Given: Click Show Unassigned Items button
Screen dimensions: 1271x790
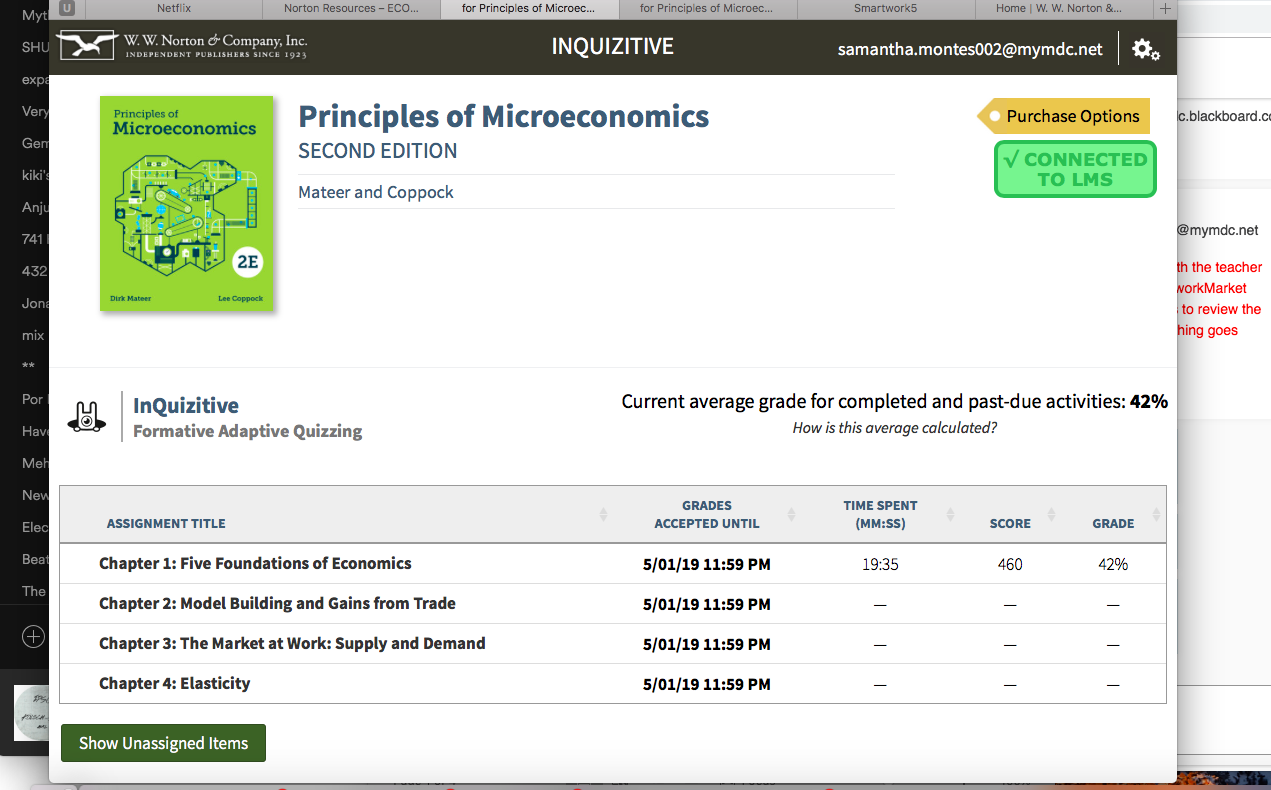Looking at the screenshot, I should click(163, 743).
